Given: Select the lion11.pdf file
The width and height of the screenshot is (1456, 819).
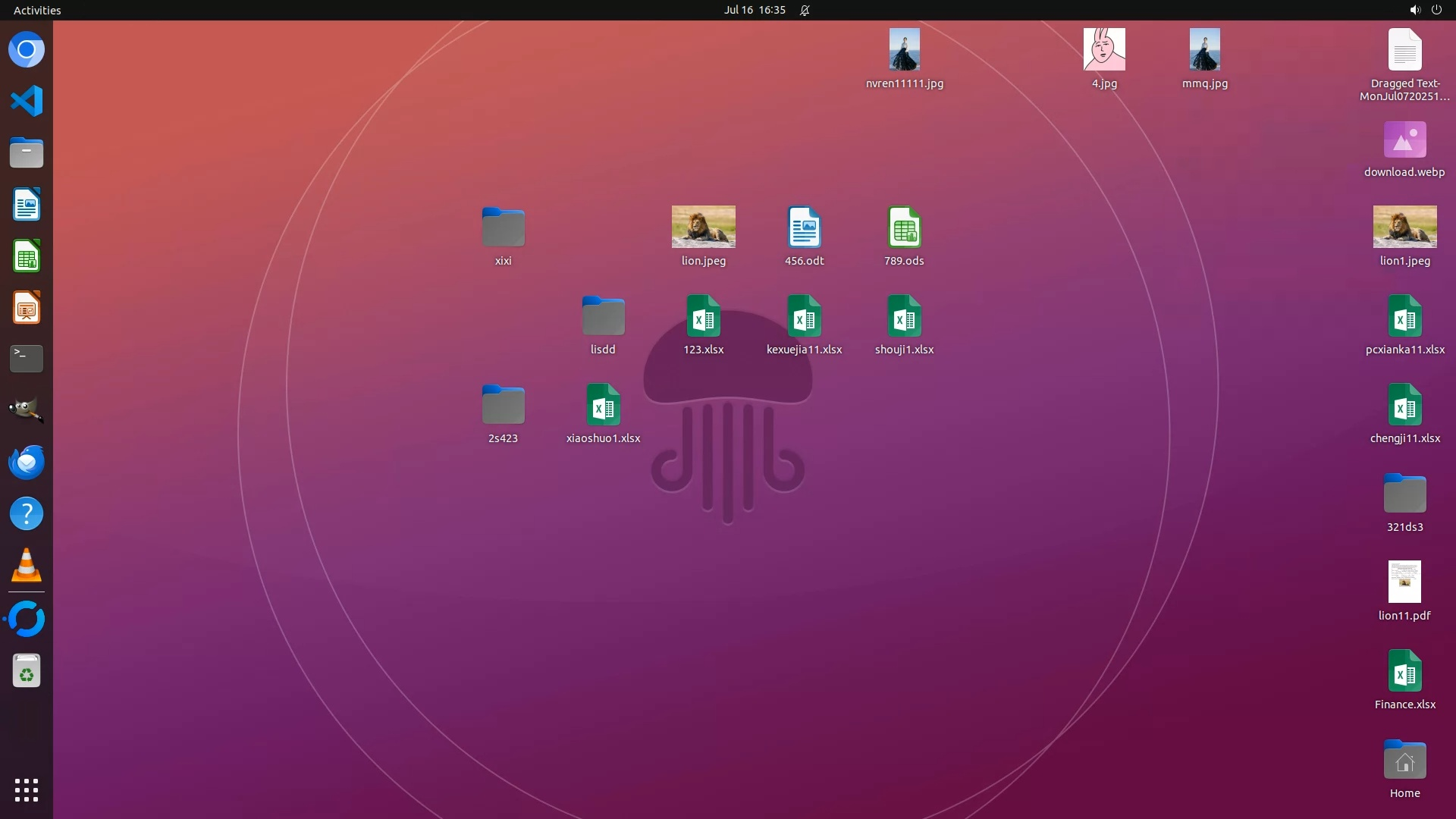Looking at the screenshot, I should tap(1404, 582).
